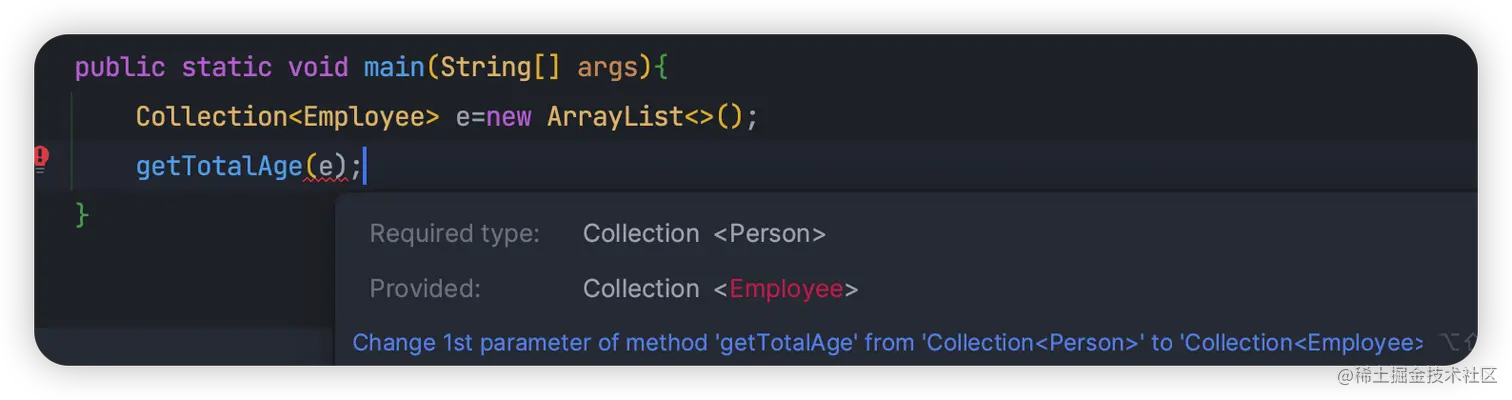
Task: Click the 'Required type:' label in tooltip
Action: pyautogui.click(x=454, y=234)
